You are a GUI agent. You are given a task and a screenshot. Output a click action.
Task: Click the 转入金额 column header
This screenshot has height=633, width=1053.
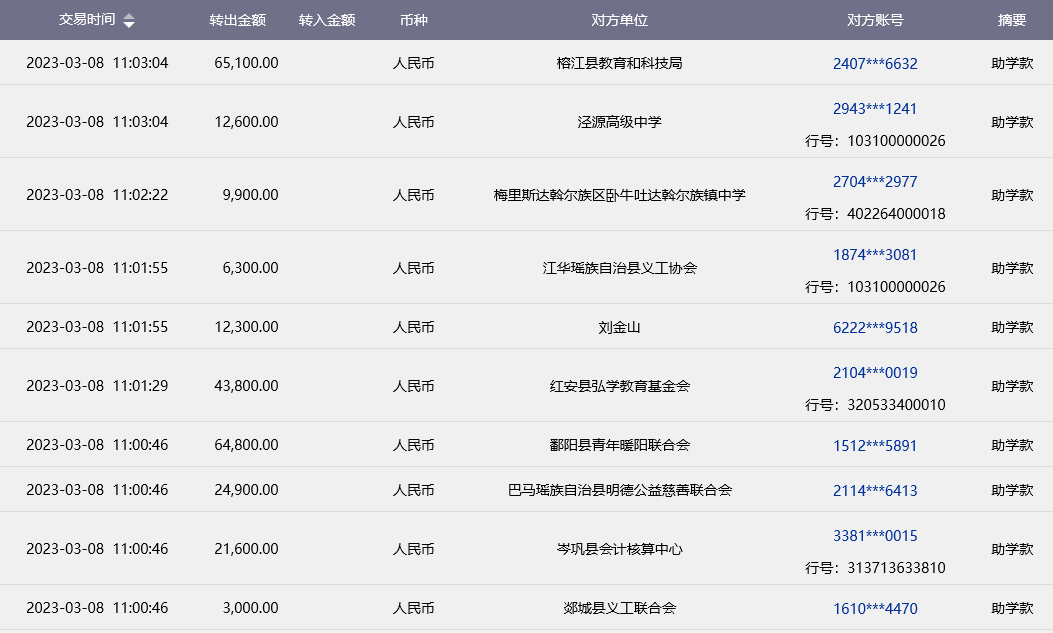327,20
